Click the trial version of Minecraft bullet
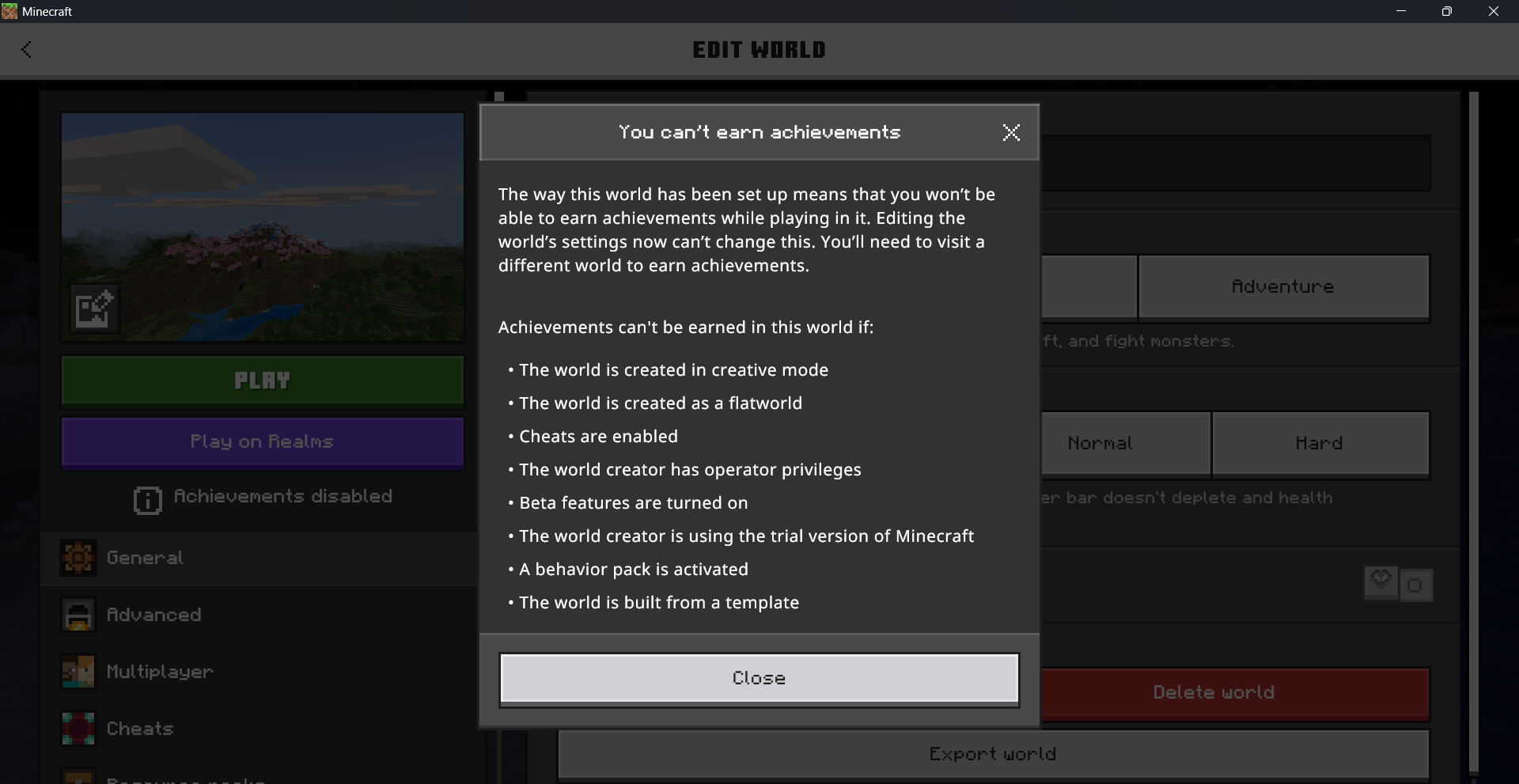This screenshot has height=784, width=1519. [746, 536]
